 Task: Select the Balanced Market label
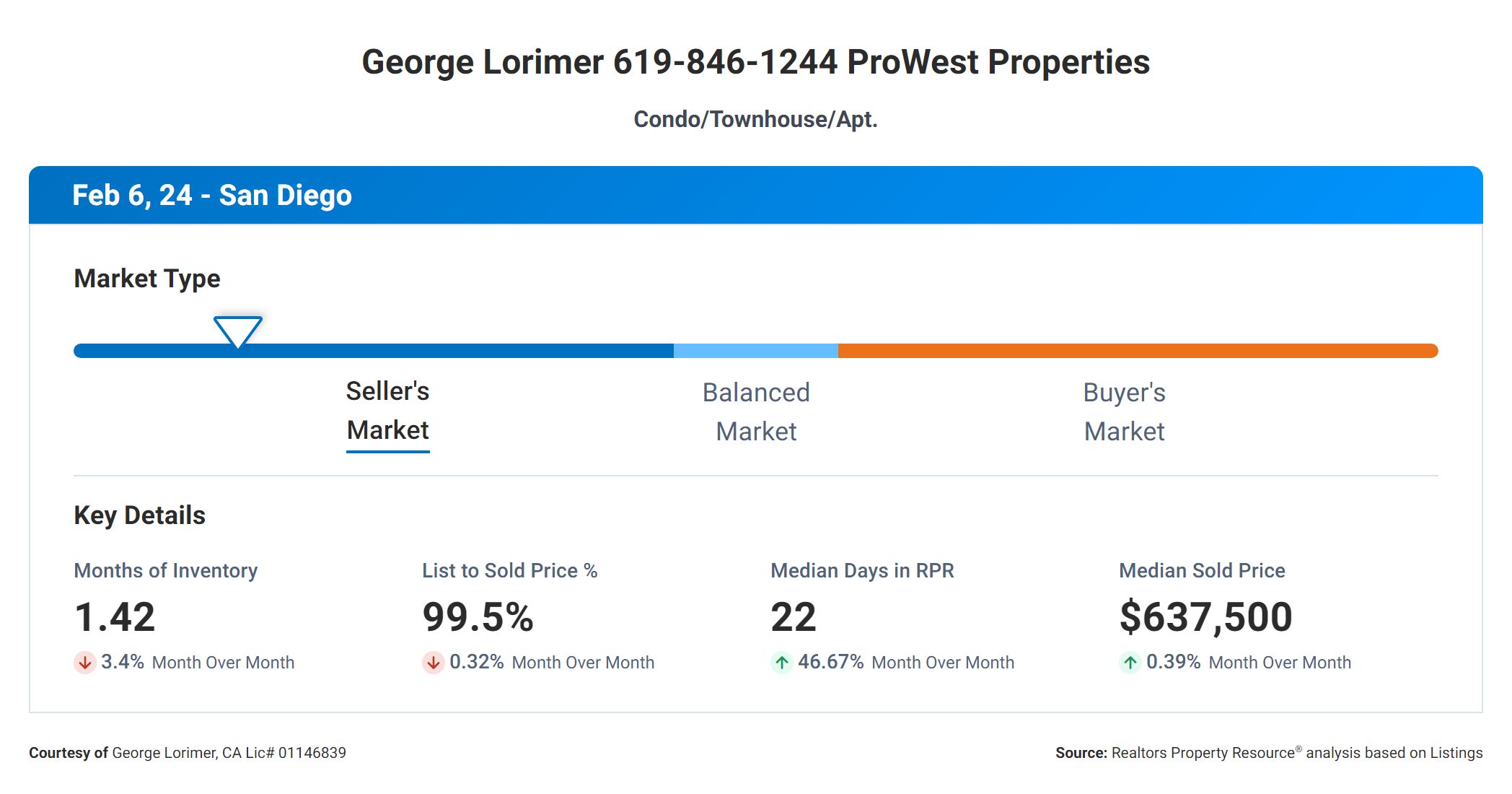[756, 412]
